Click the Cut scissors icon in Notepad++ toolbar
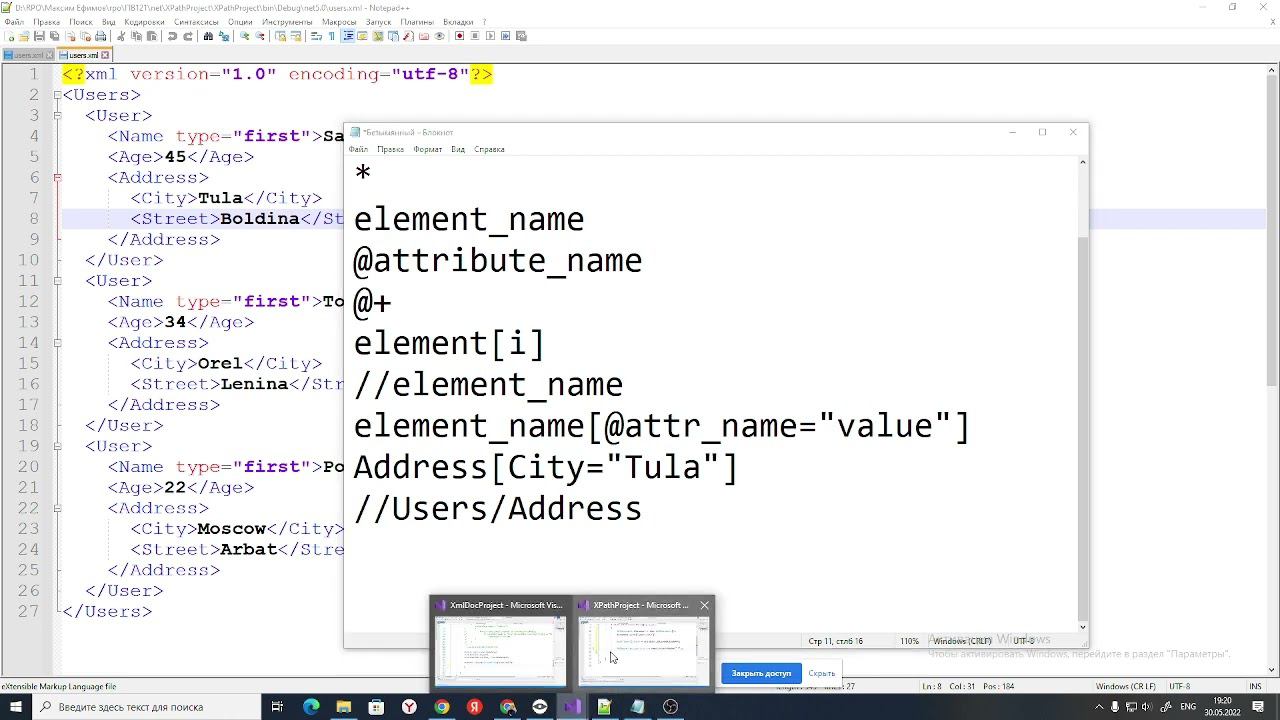This screenshot has height=720, width=1280. click(121, 36)
